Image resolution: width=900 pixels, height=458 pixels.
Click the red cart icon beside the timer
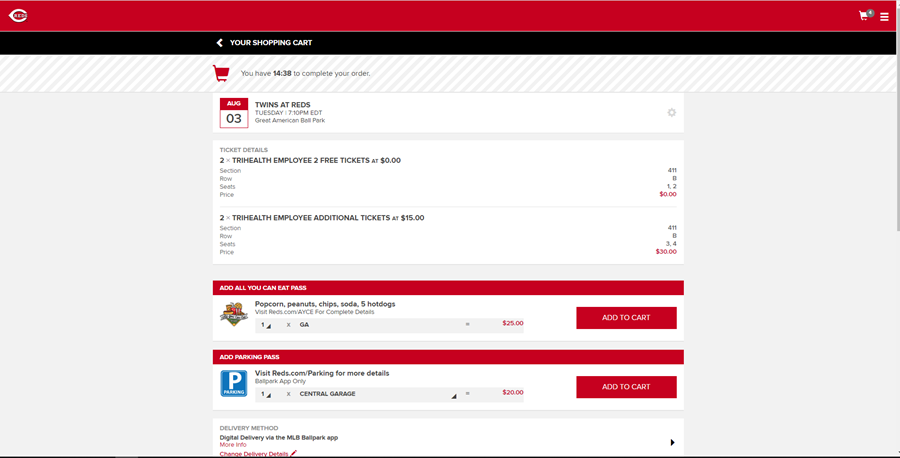click(221, 73)
